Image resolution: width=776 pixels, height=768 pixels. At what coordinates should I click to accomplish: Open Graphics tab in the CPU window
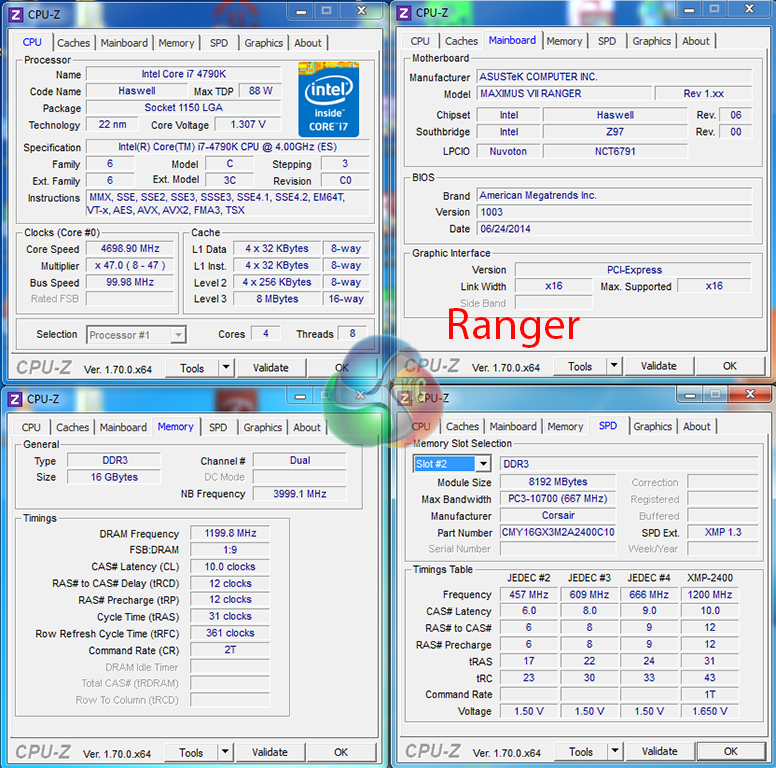point(263,43)
